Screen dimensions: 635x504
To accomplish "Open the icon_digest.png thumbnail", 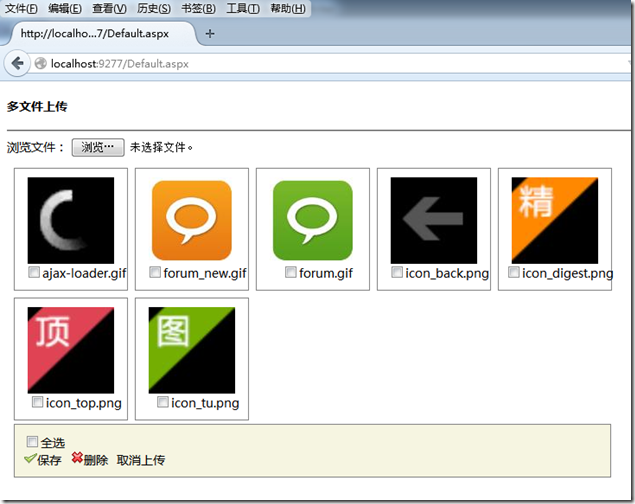I will 555,220.
